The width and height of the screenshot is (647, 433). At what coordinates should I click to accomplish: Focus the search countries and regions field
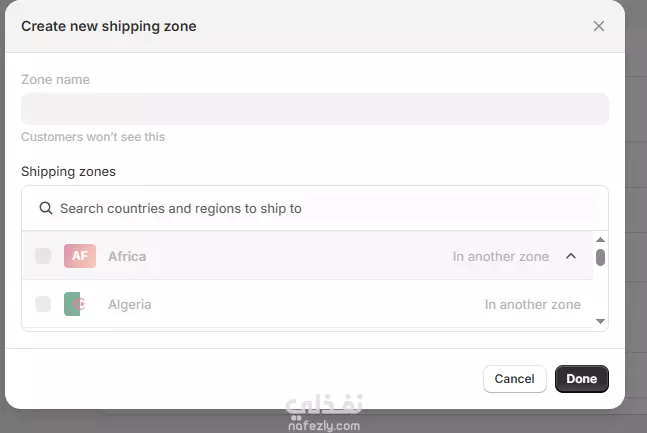coord(320,209)
